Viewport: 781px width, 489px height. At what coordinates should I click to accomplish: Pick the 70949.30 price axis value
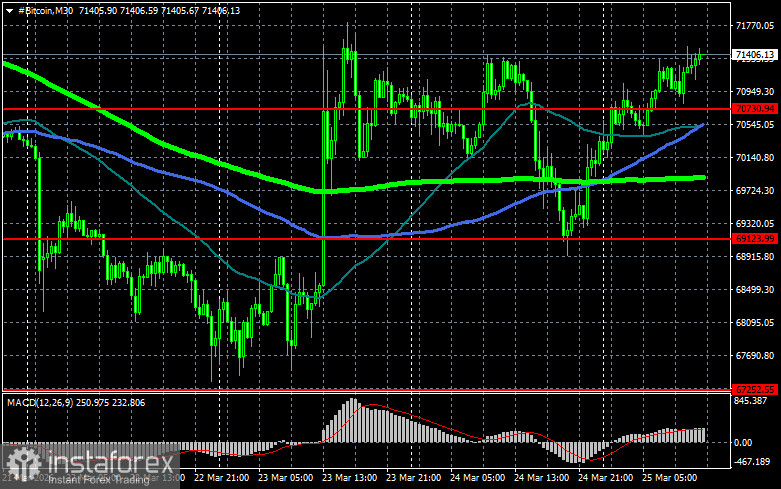(755, 92)
